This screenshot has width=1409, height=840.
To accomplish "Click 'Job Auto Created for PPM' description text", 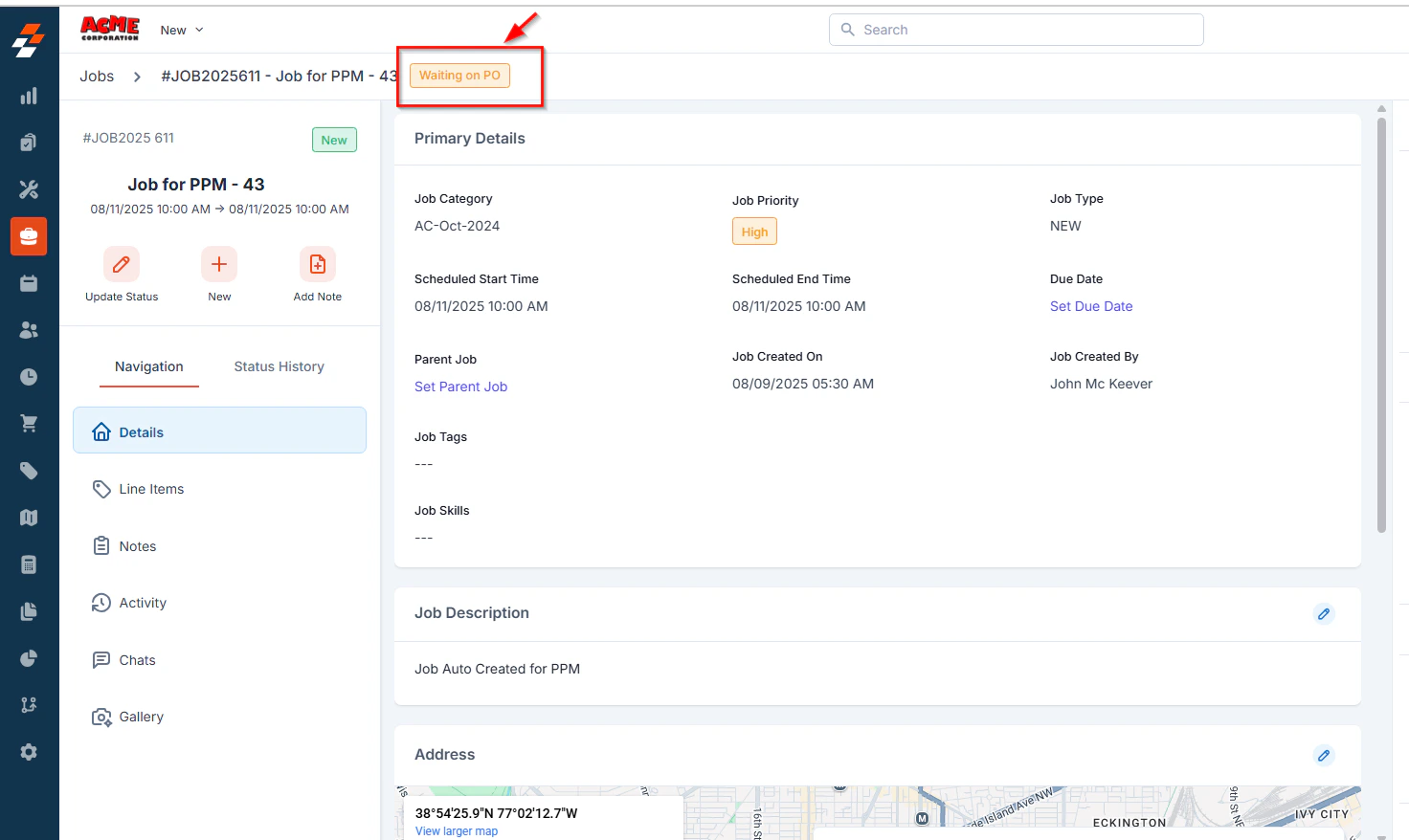I will (497, 669).
